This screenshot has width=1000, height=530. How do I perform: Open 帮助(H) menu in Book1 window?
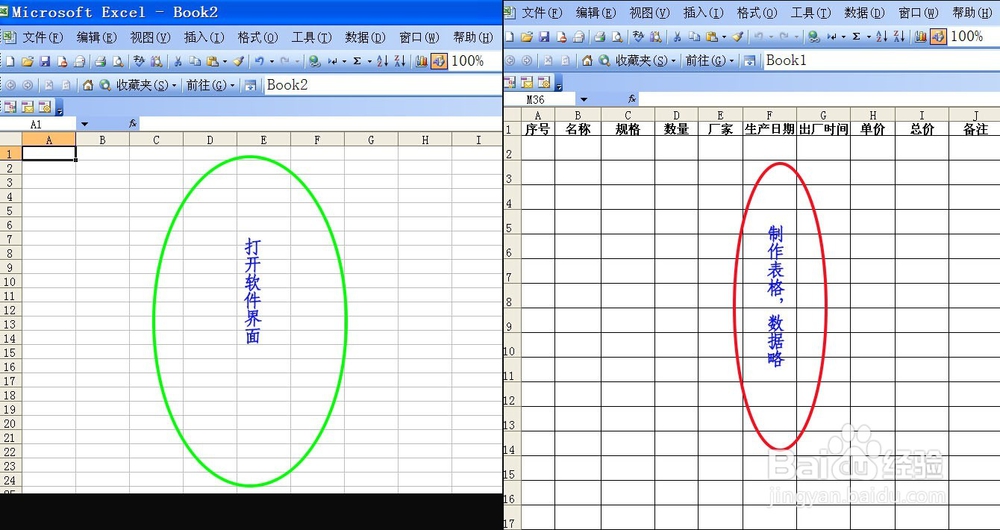coord(973,13)
